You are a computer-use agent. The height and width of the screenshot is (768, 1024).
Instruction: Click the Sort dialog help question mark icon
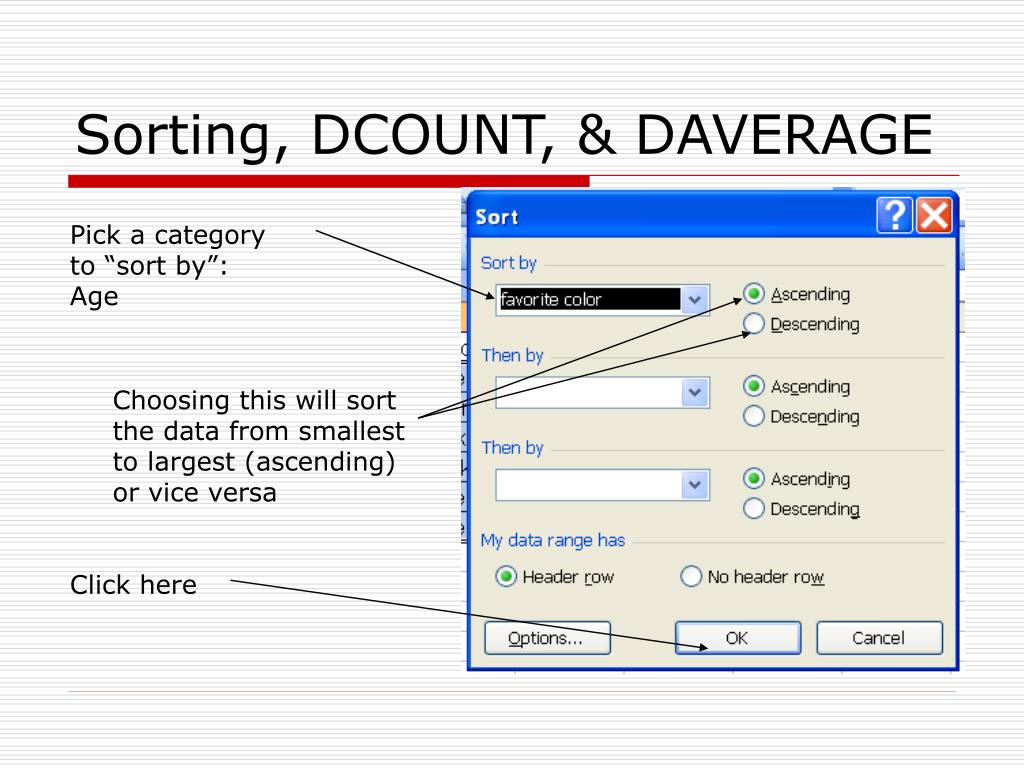tap(894, 215)
